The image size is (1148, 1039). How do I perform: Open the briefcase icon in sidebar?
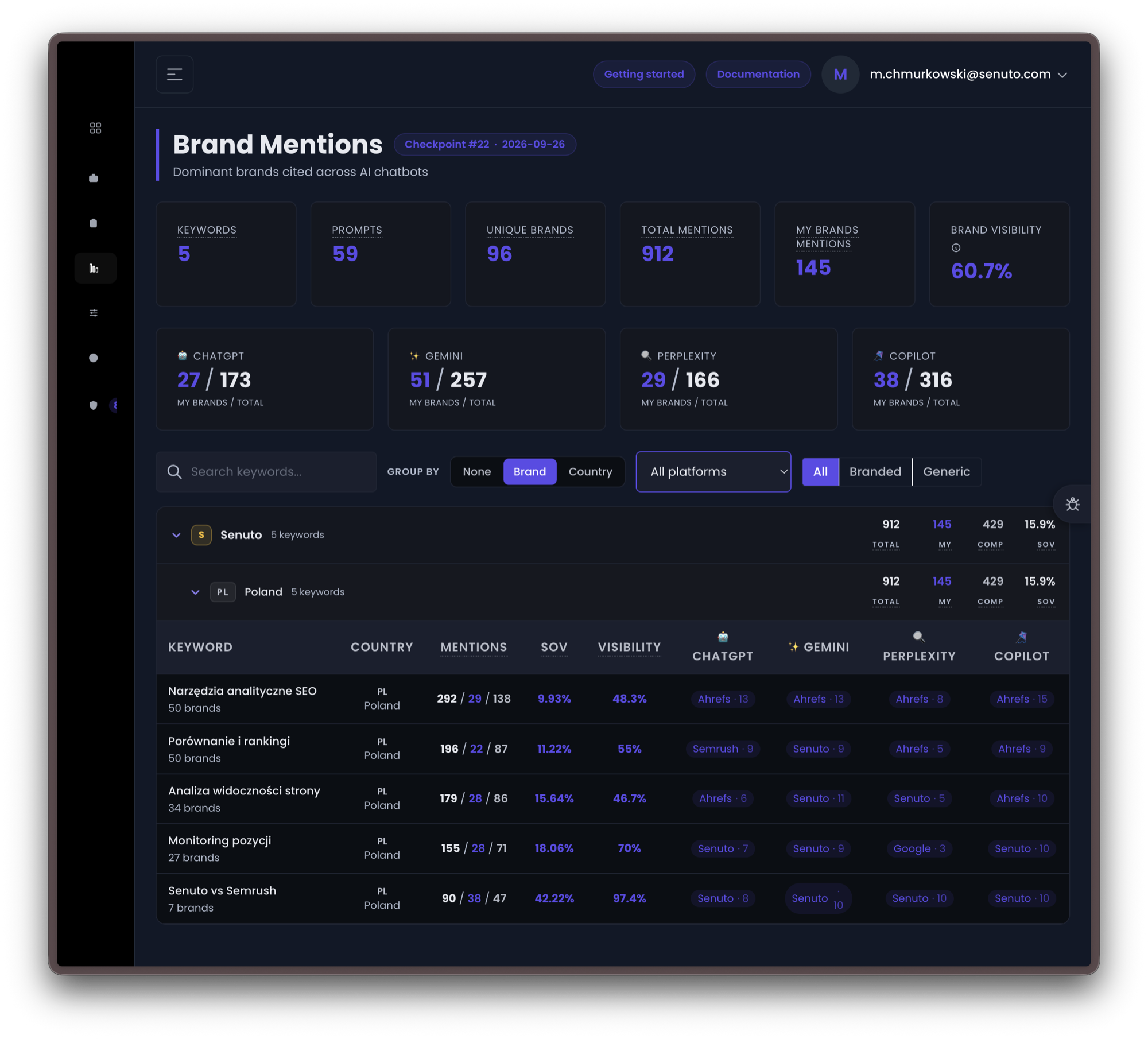[94, 178]
